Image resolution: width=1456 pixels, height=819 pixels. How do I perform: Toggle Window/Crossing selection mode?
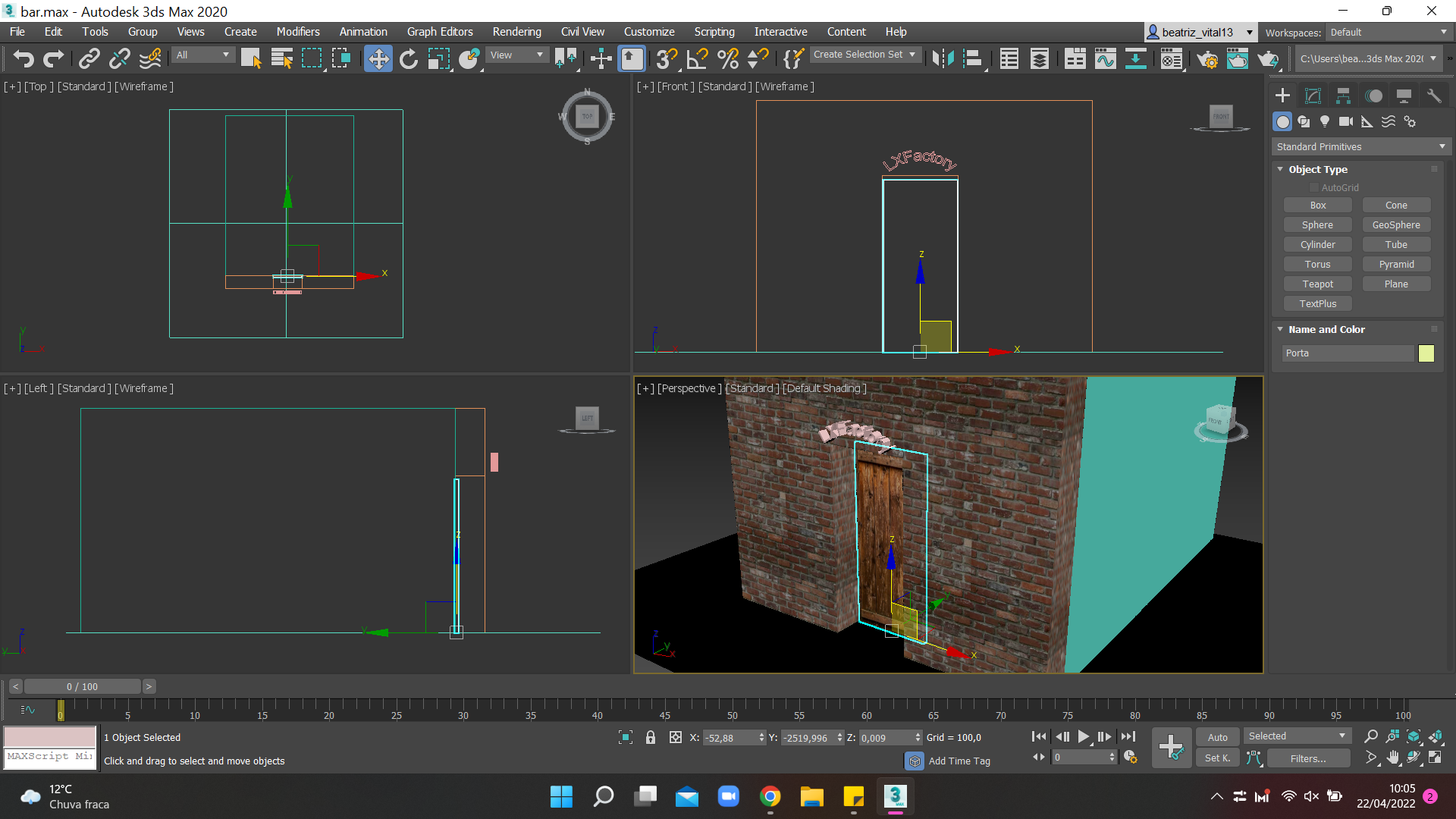click(341, 58)
